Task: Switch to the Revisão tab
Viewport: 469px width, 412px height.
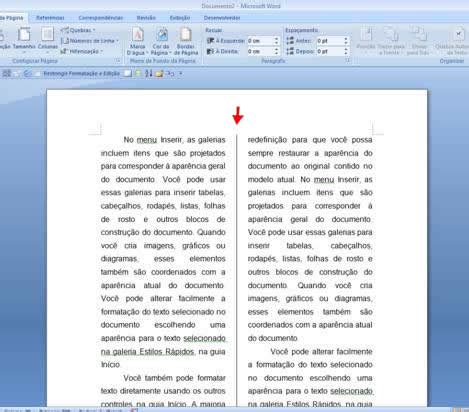Action: pyautogui.click(x=146, y=18)
